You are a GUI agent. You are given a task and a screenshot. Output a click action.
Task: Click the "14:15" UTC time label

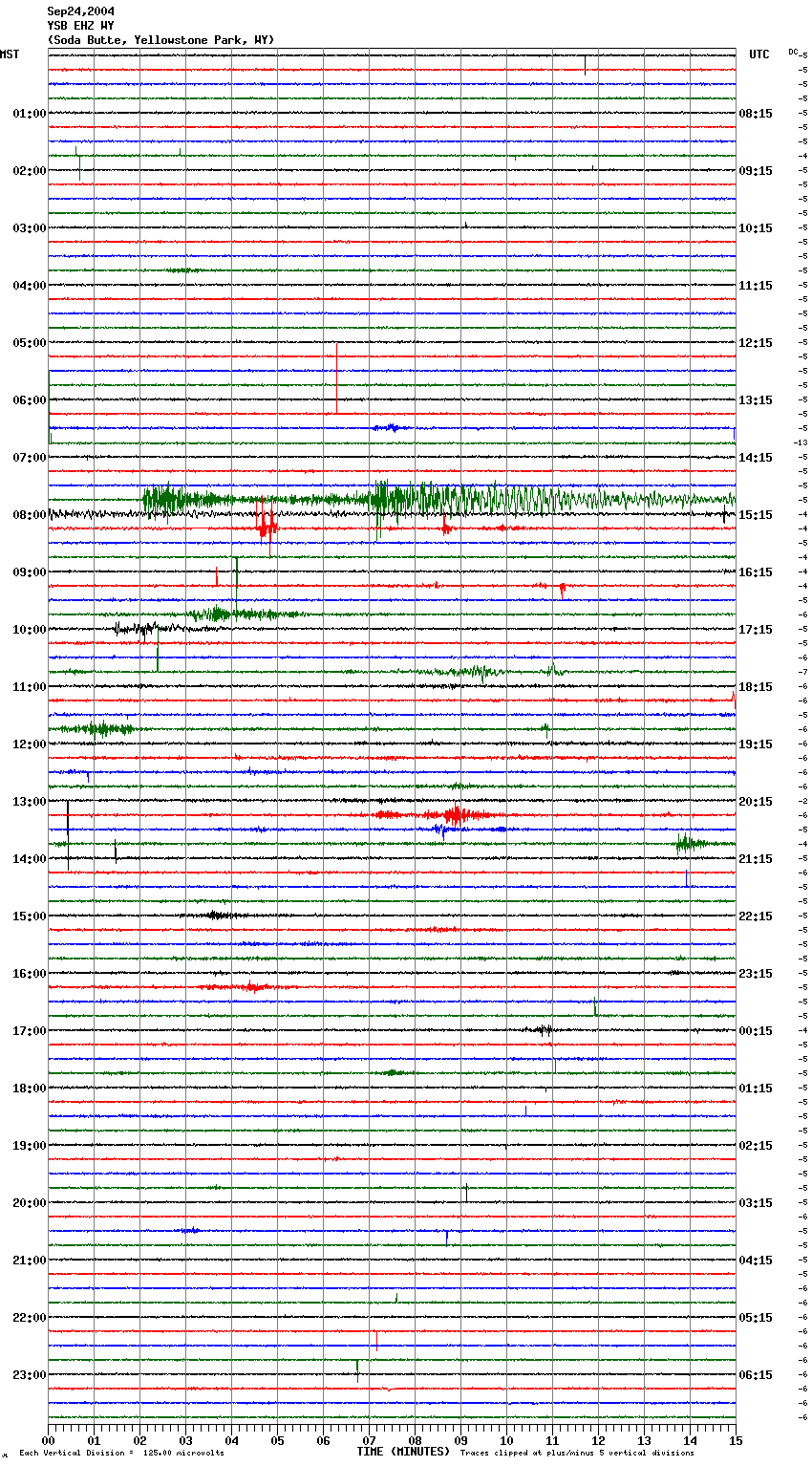point(756,458)
